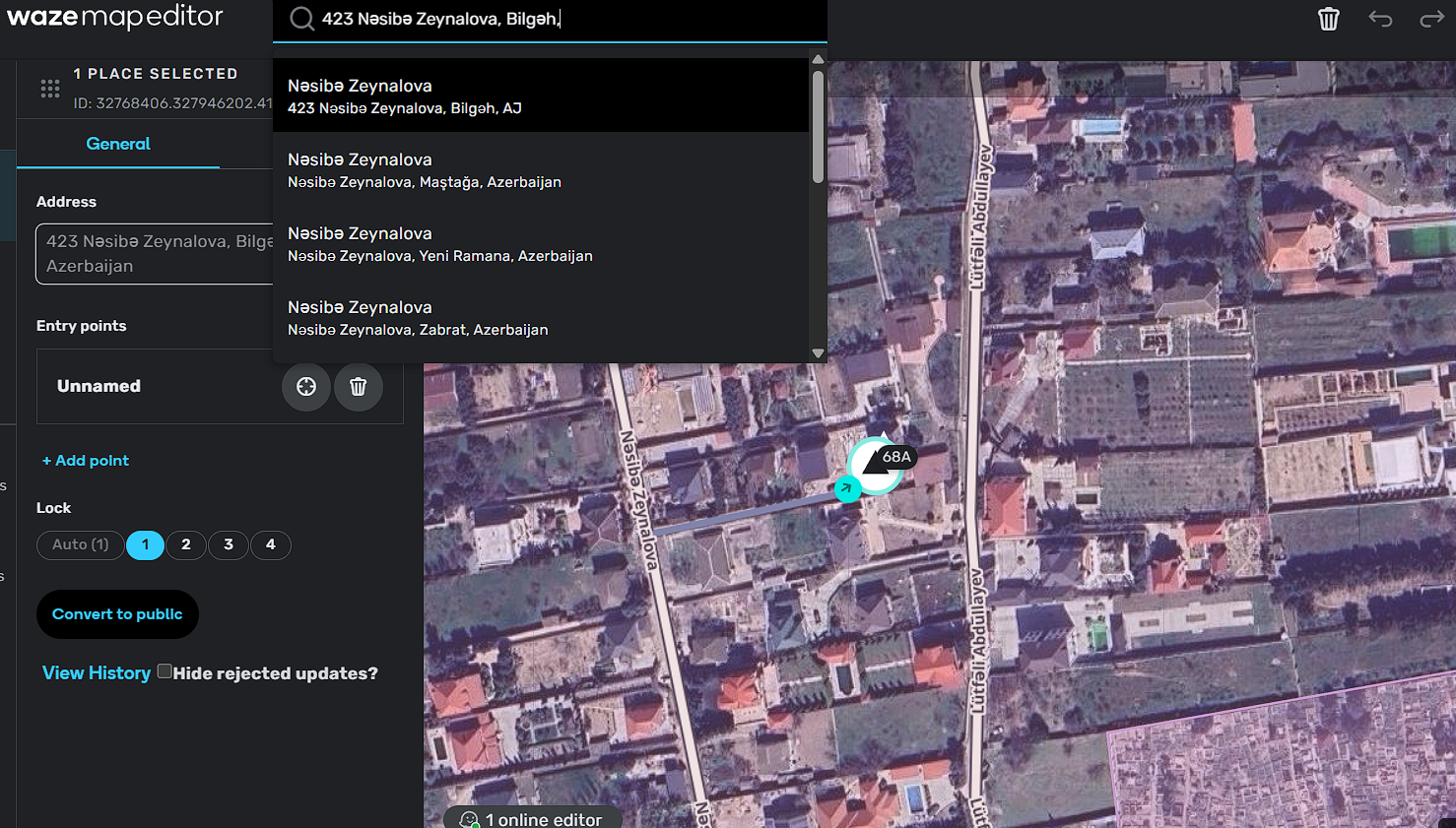Set lock level to 2
This screenshot has width=1456, height=828.
(x=186, y=544)
